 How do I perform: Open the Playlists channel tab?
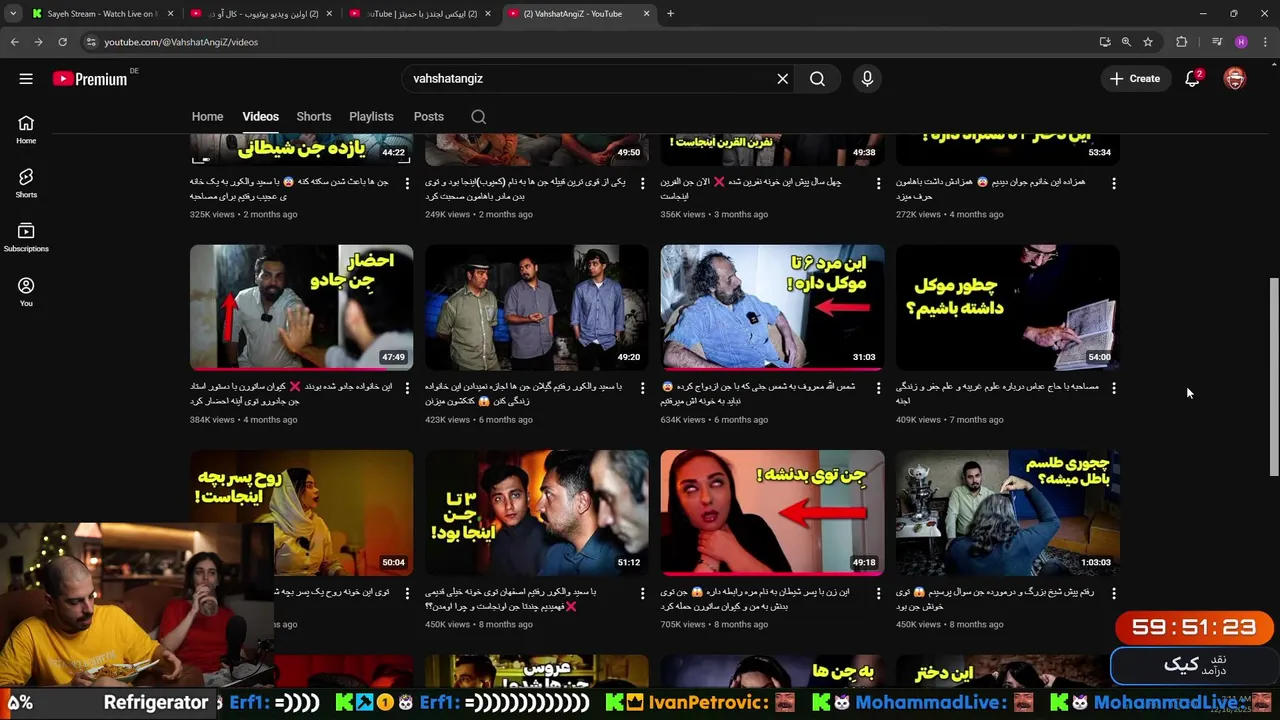tap(371, 117)
